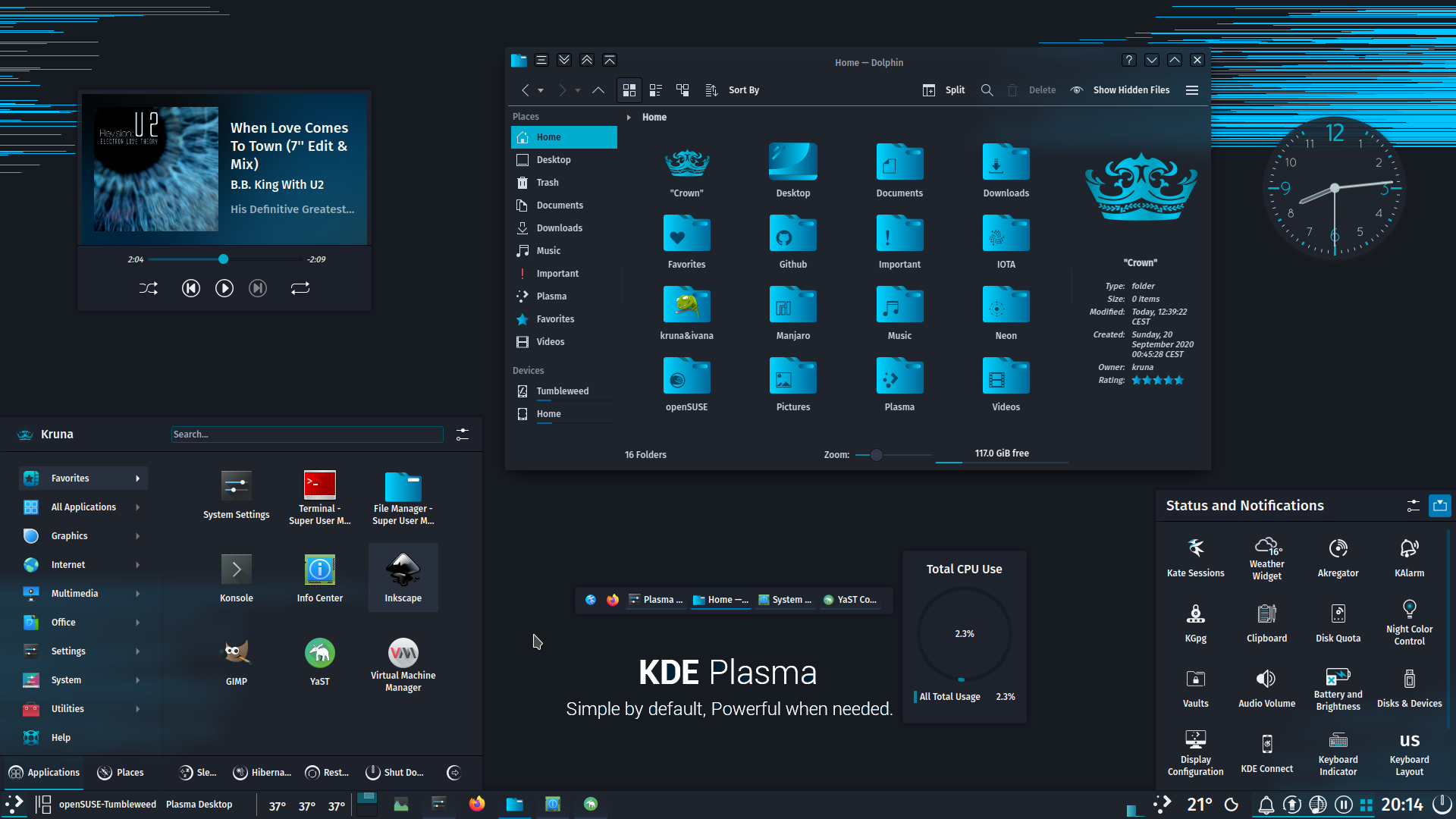Launch GIMP from favorites
Image resolution: width=1456 pixels, height=819 pixels.
237,662
